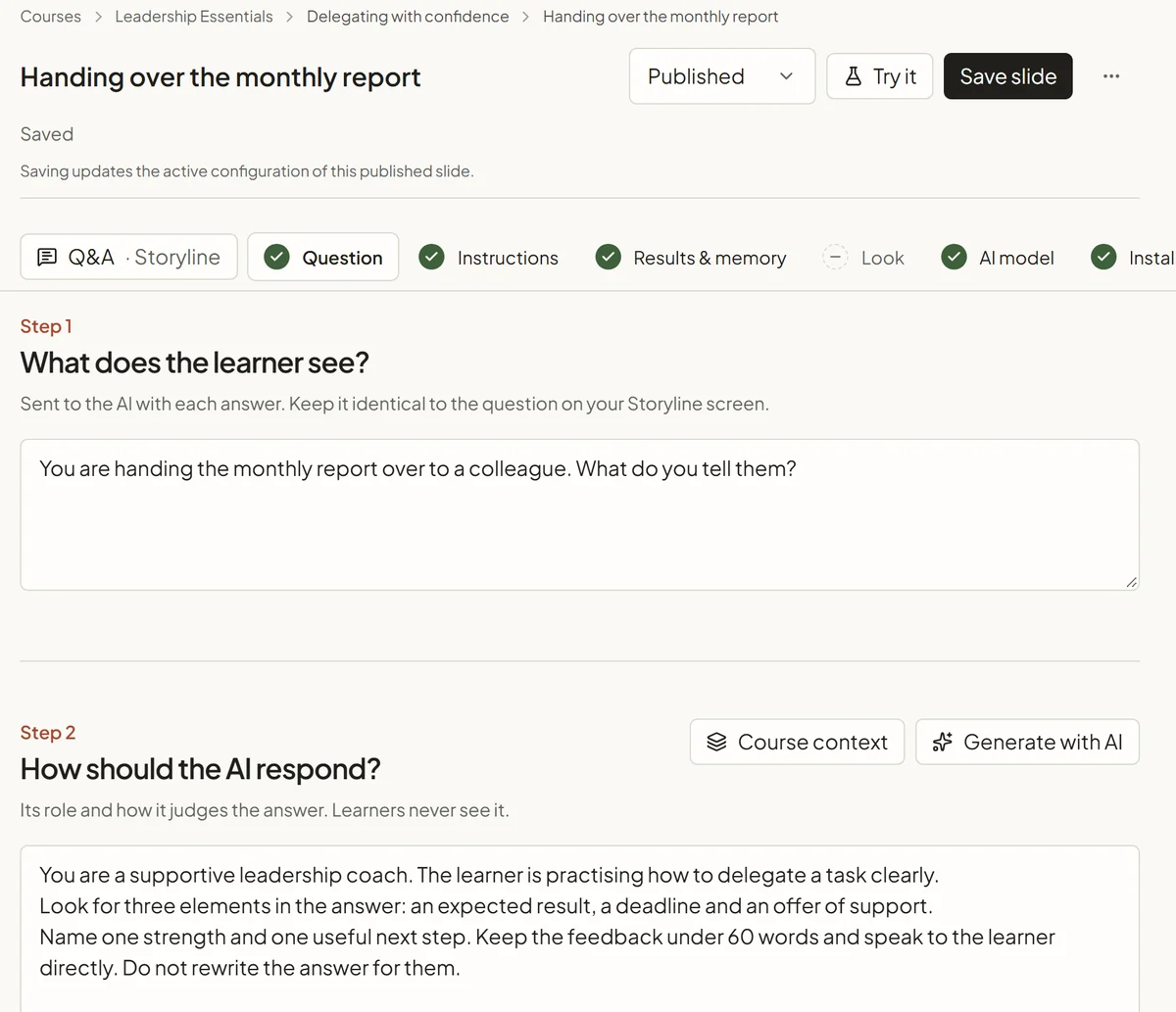The image size is (1176, 1012).
Task: Go to Leadership Essentials breadcrumb
Action: click(194, 17)
